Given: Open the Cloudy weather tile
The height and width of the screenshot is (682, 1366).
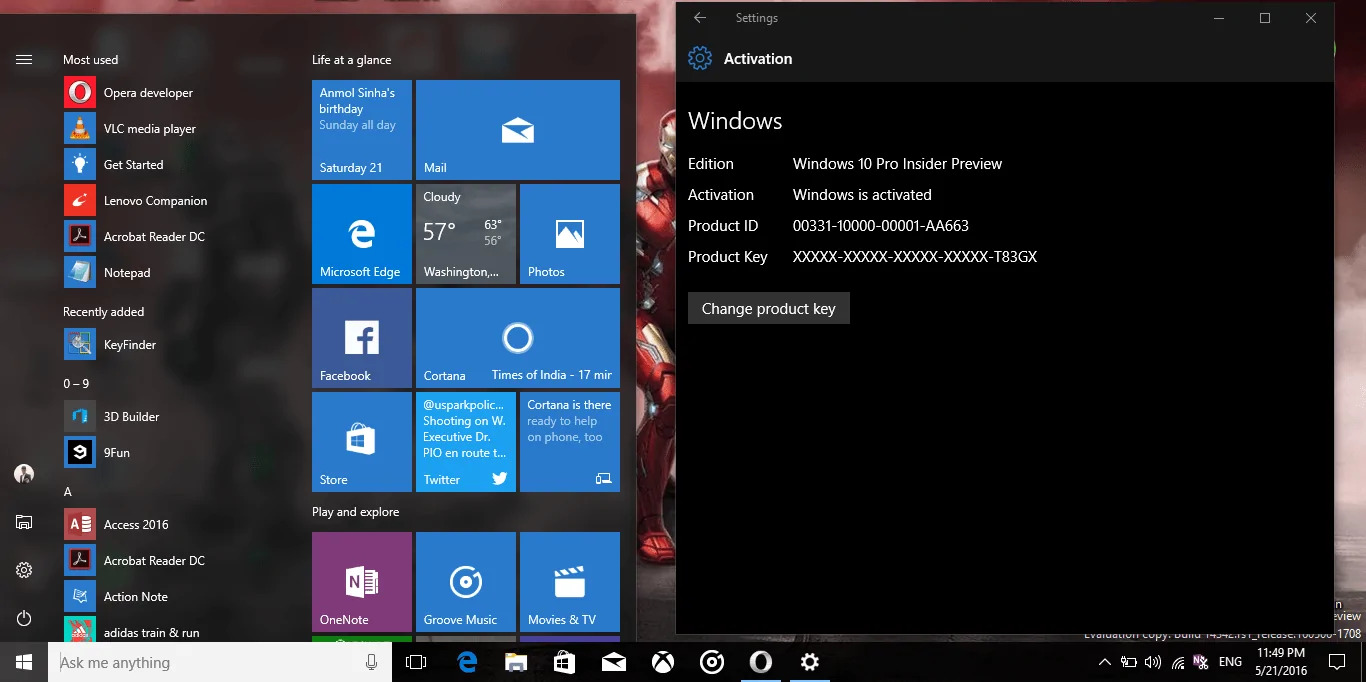Looking at the screenshot, I should pos(466,234).
